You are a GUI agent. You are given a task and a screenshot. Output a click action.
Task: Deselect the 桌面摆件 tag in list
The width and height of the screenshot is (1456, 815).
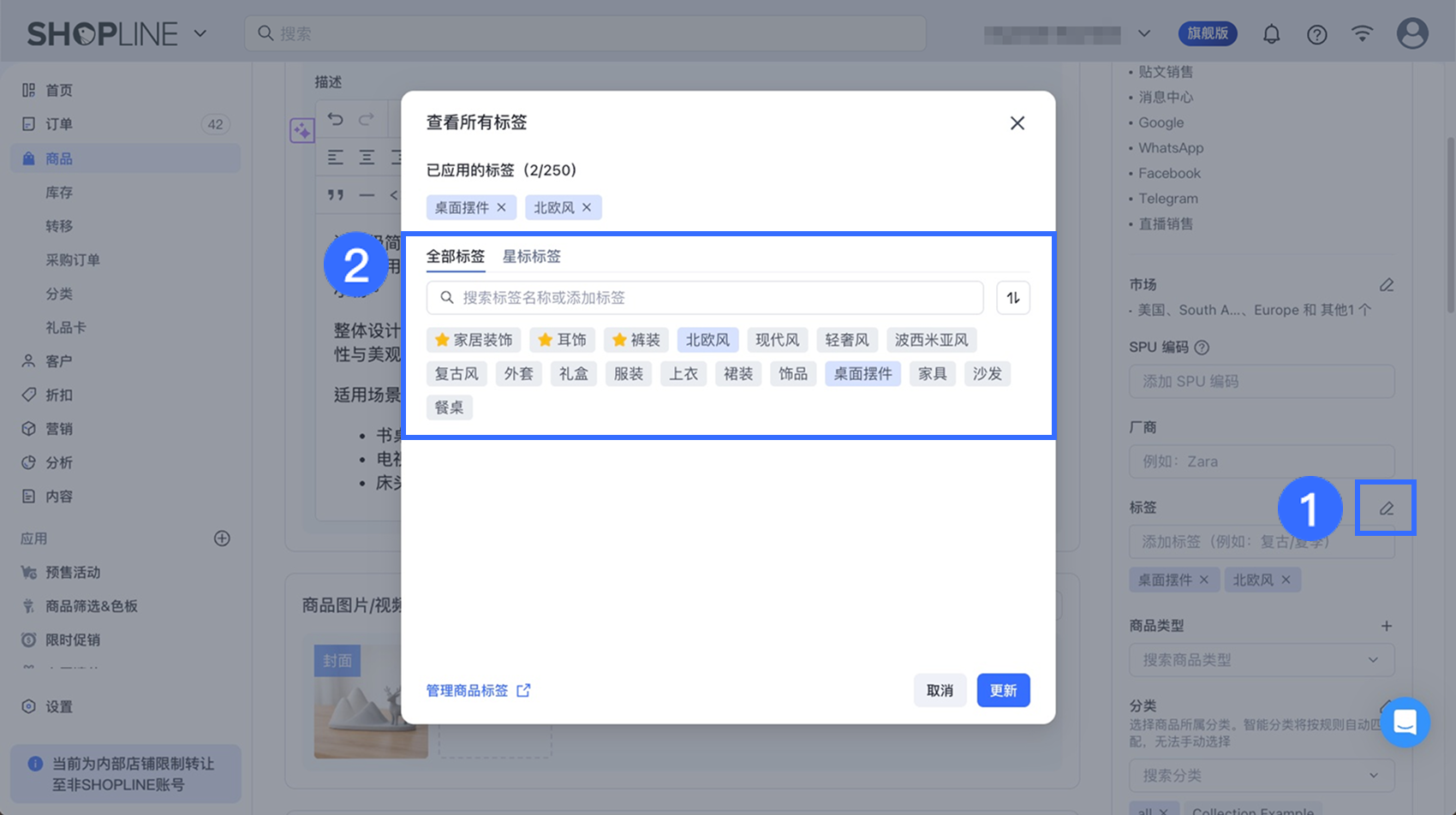[x=862, y=374]
